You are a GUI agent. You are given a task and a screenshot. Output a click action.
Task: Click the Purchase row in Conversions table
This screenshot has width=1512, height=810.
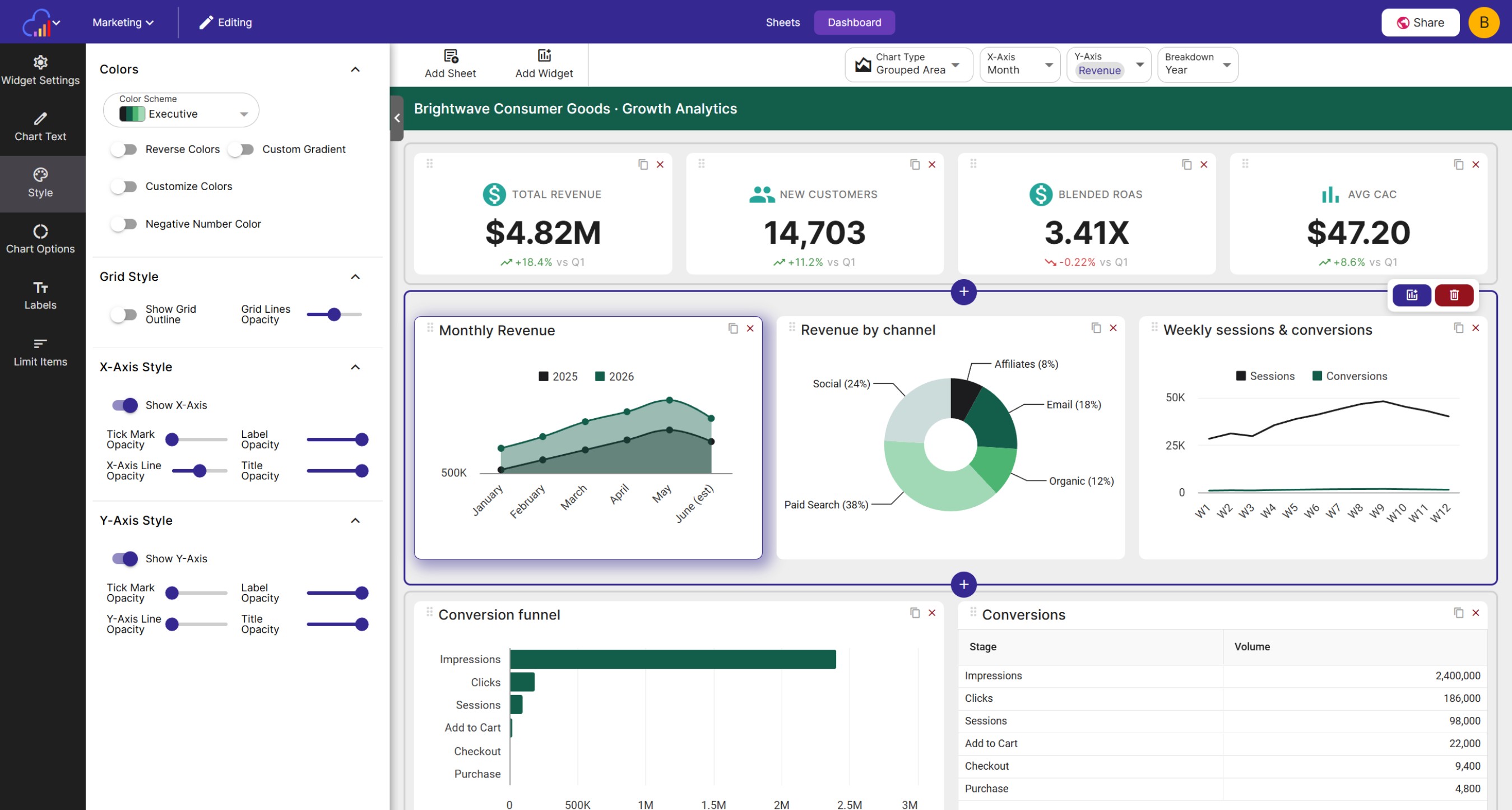1222,788
